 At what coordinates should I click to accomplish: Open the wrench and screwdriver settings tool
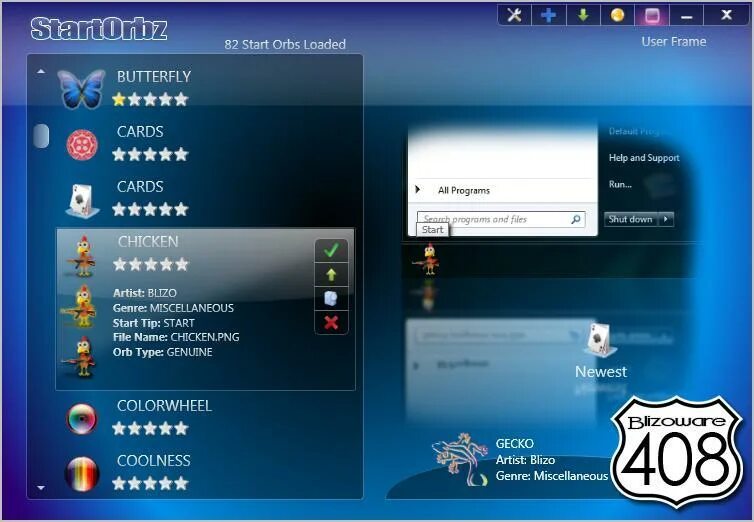[x=515, y=15]
